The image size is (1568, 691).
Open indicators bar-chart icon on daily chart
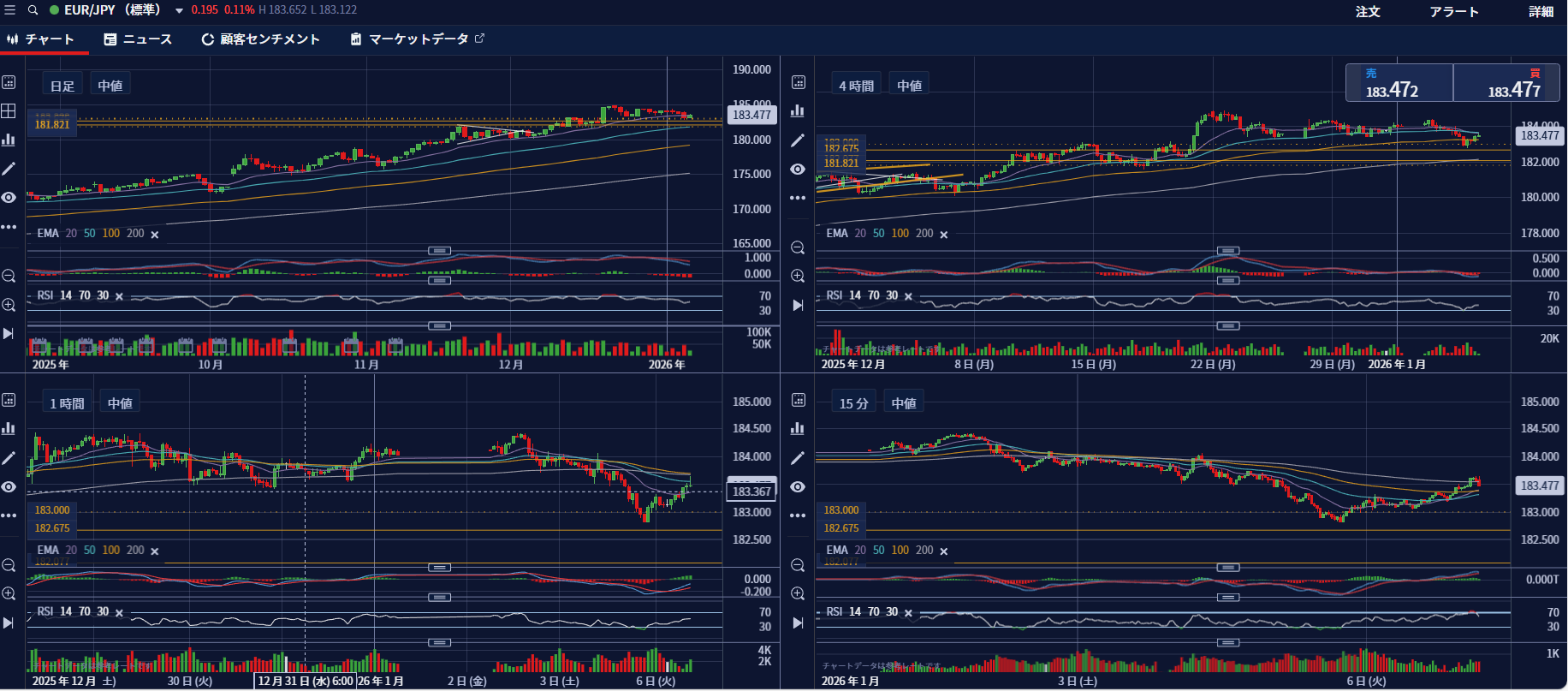click(x=9, y=140)
